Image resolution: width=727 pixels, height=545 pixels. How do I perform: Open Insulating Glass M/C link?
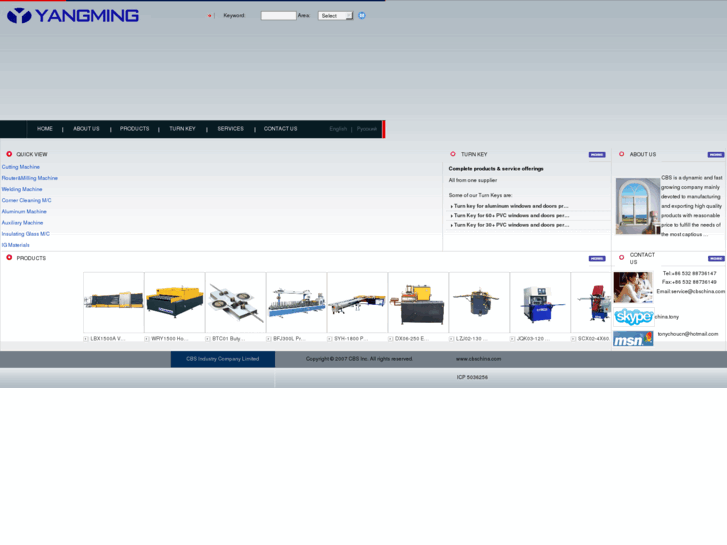[x=26, y=234]
